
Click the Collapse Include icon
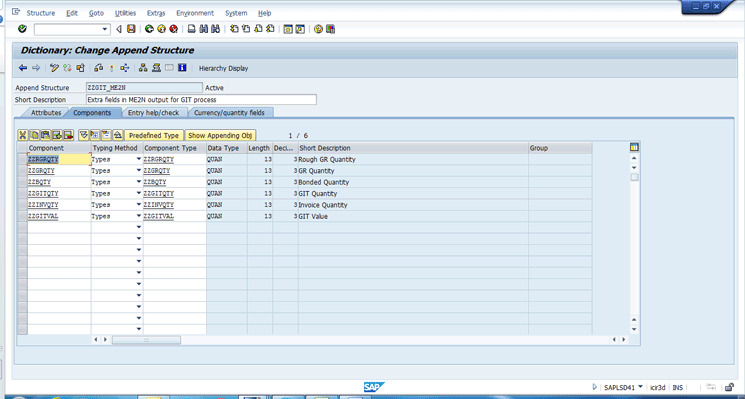point(106,135)
